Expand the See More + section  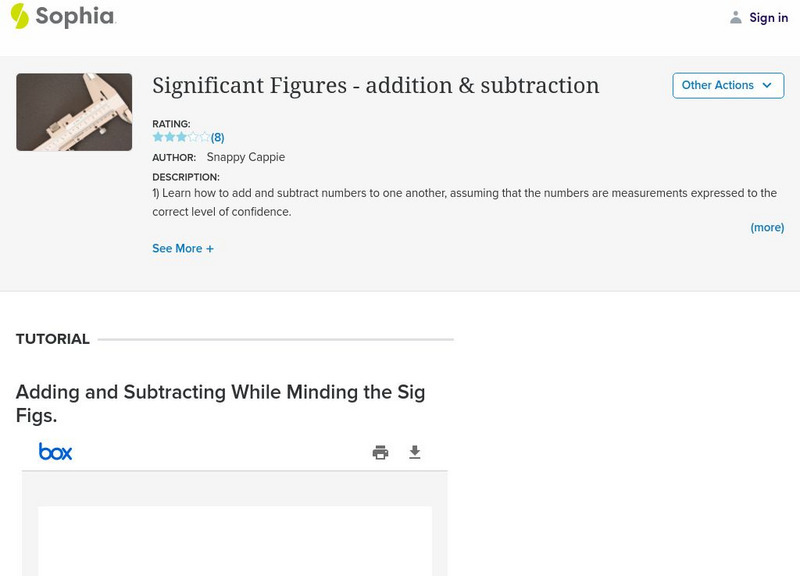pyautogui.click(x=183, y=248)
